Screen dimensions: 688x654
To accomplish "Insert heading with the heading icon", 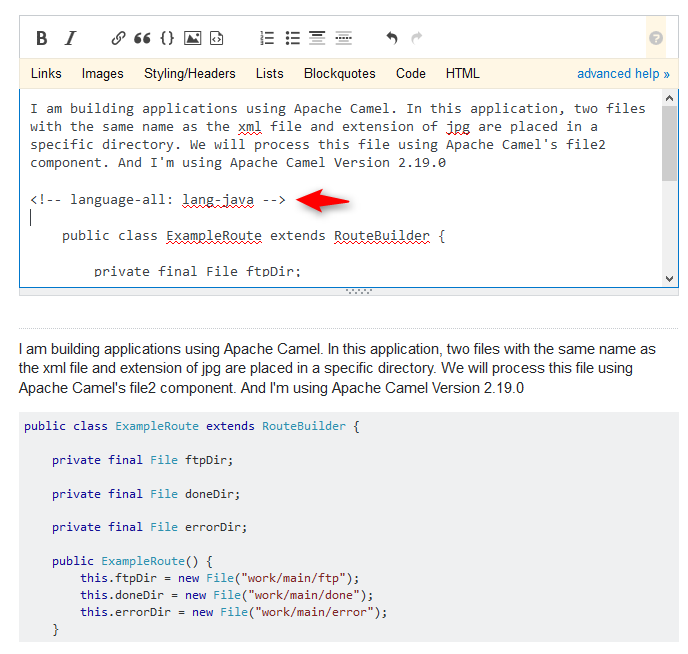I will 317,38.
